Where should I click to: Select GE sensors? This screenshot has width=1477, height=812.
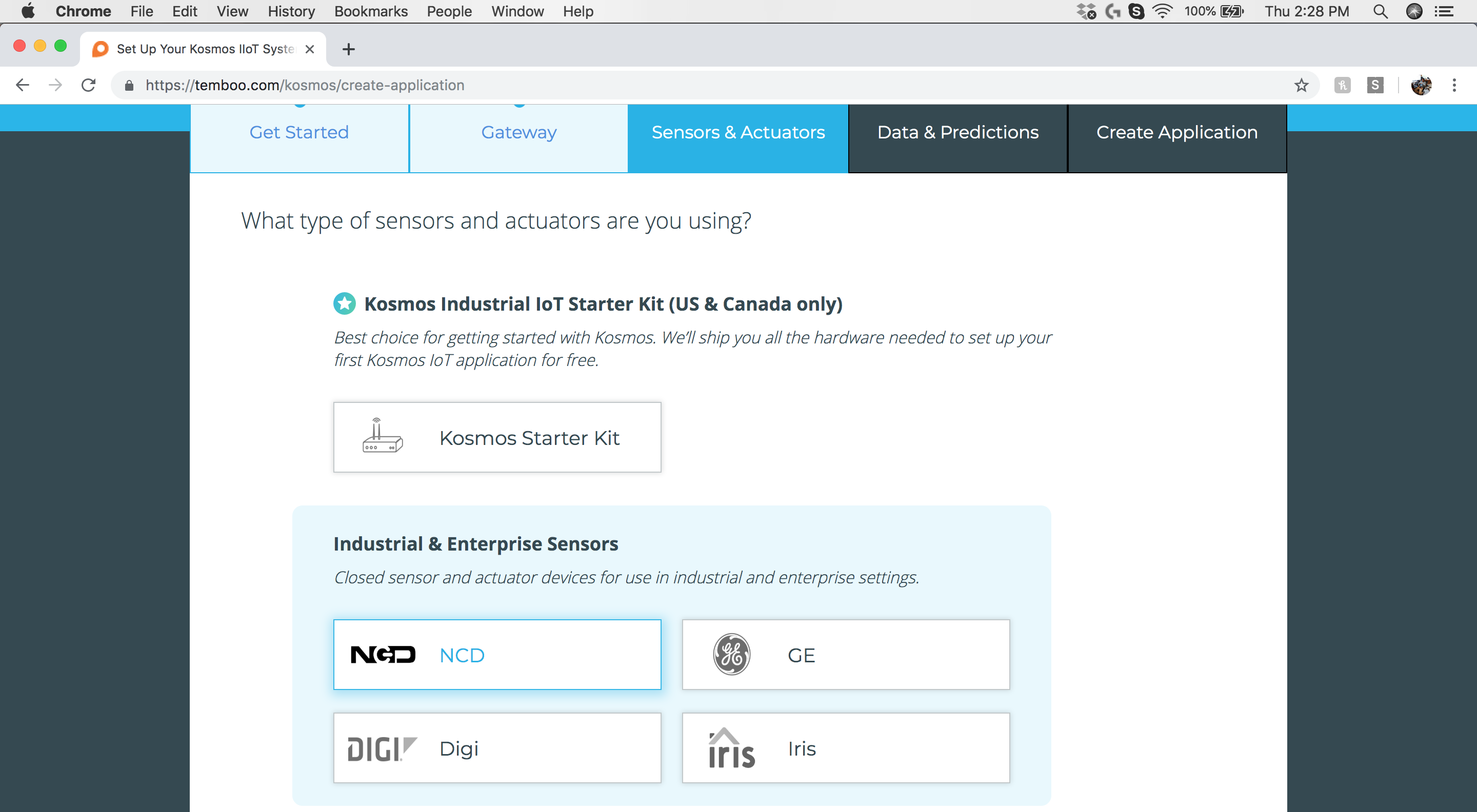[x=846, y=655]
